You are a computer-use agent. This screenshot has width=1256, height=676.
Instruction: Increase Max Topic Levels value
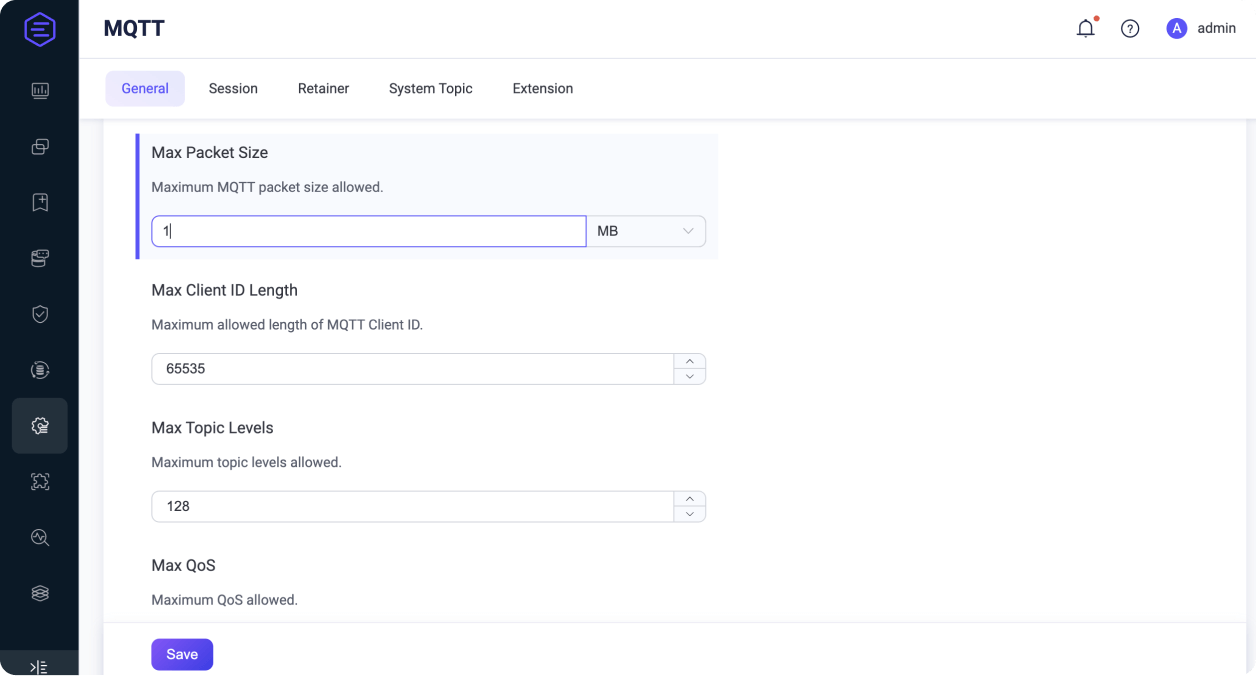690,498
